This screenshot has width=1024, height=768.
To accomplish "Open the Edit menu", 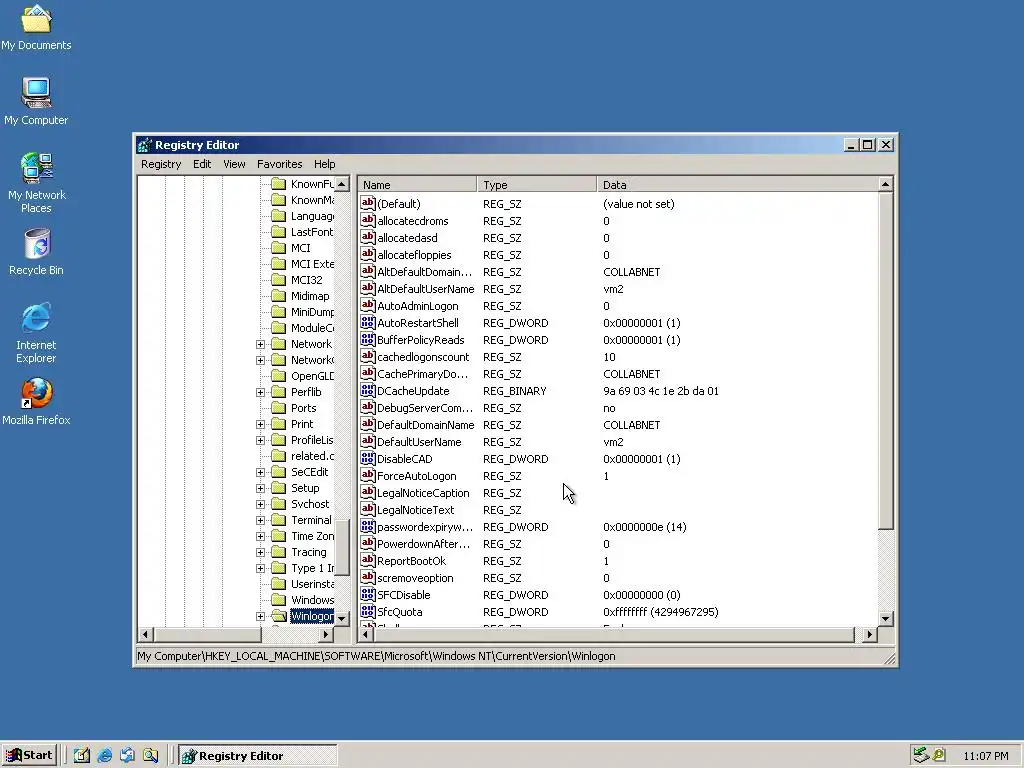I will pos(202,164).
